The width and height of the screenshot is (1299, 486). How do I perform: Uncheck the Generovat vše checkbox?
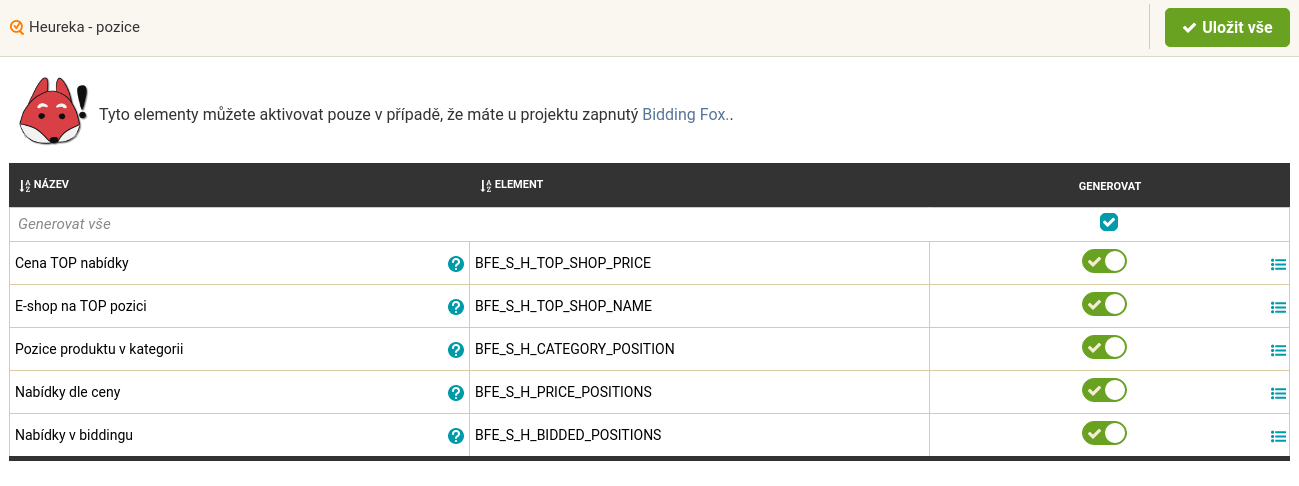[1108, 222]
